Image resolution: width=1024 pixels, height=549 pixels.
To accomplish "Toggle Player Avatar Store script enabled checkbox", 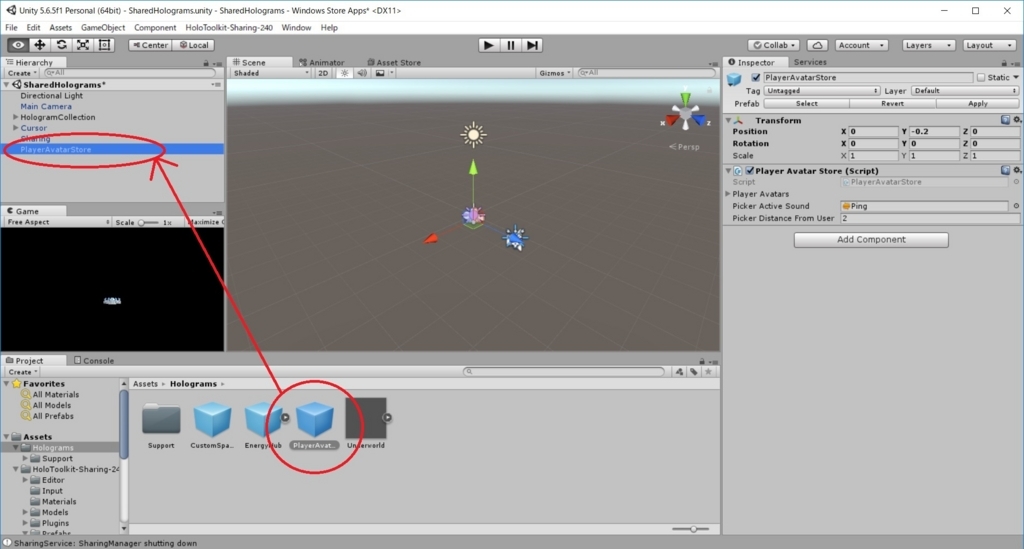I will [750, 170].
